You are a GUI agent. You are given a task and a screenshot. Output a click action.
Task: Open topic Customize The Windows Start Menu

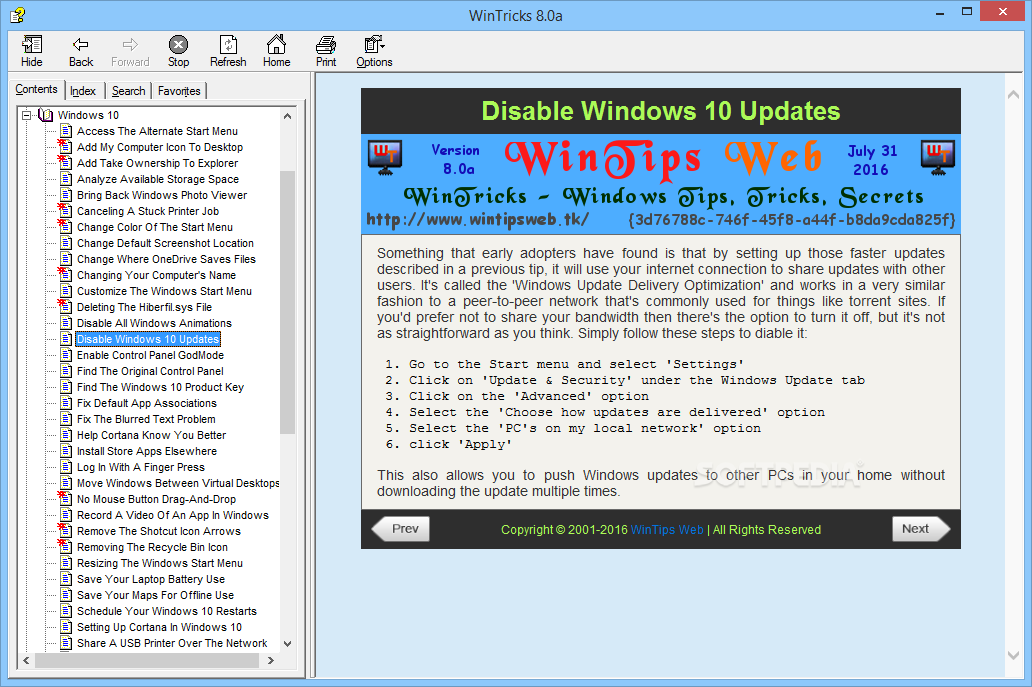[164, 291]
